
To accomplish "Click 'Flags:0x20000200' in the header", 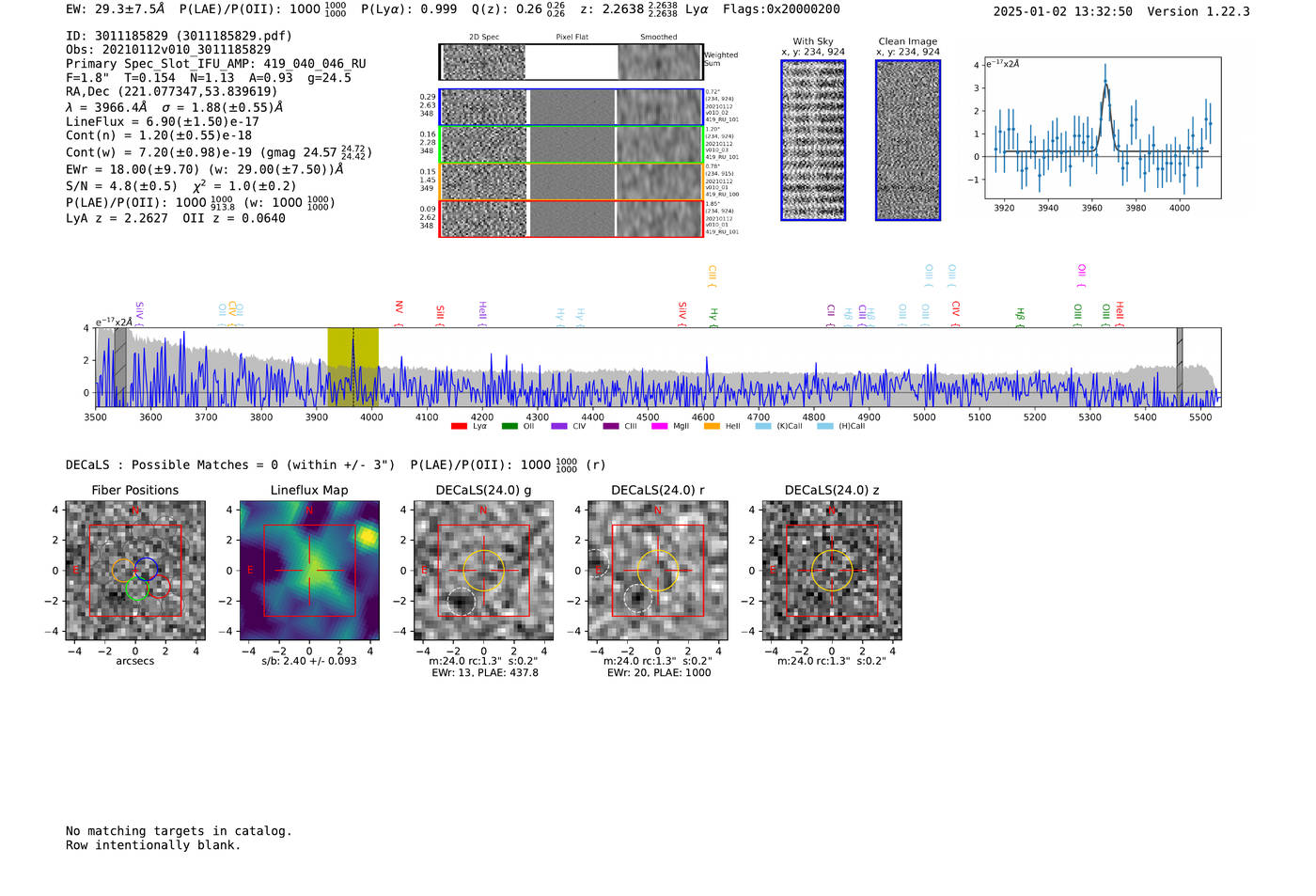I will [x=781, y=9].
